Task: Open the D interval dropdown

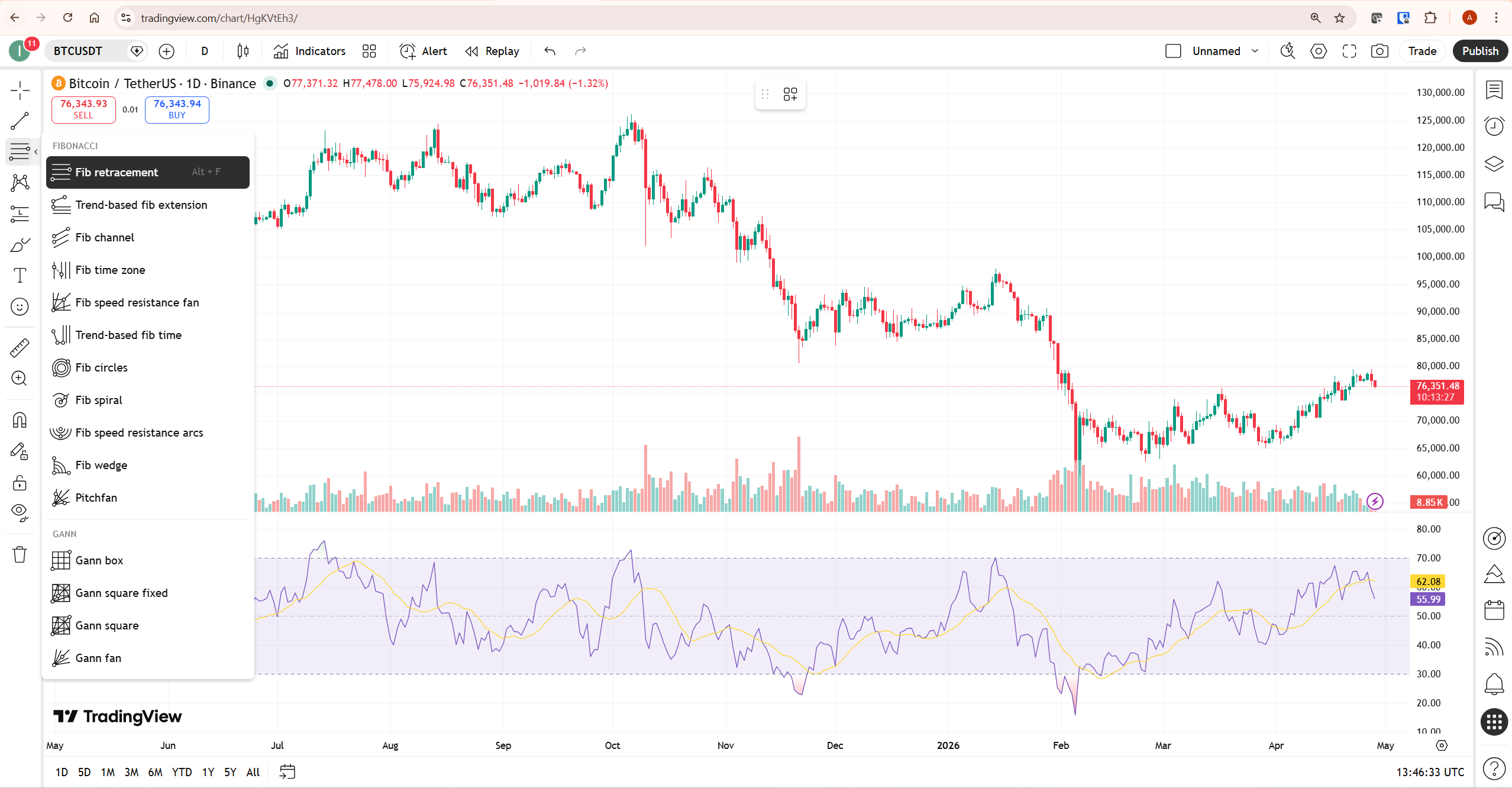Action: (204, 51)
